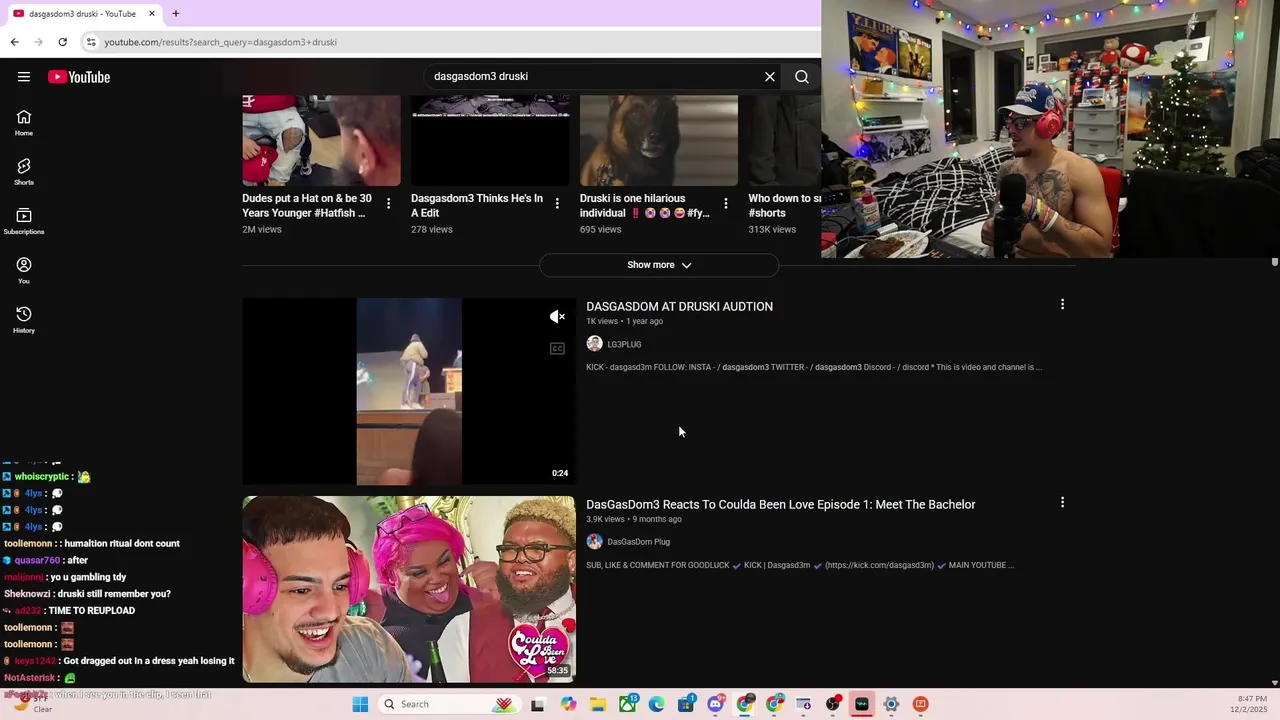Image resolution: width=1280 pixels, height=720 pixels.
Task: Click the browser address bar URL
Action: click(x=221, y=42)
